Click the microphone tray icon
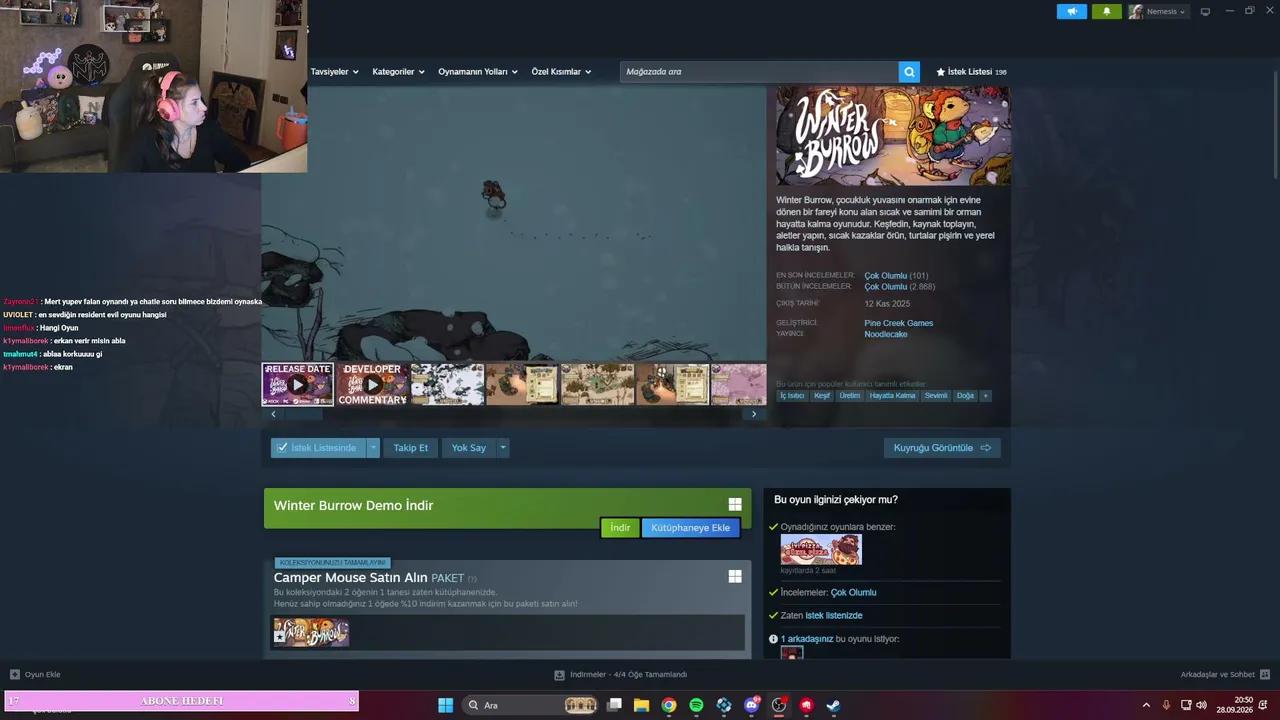 (x=1166, y=705)
